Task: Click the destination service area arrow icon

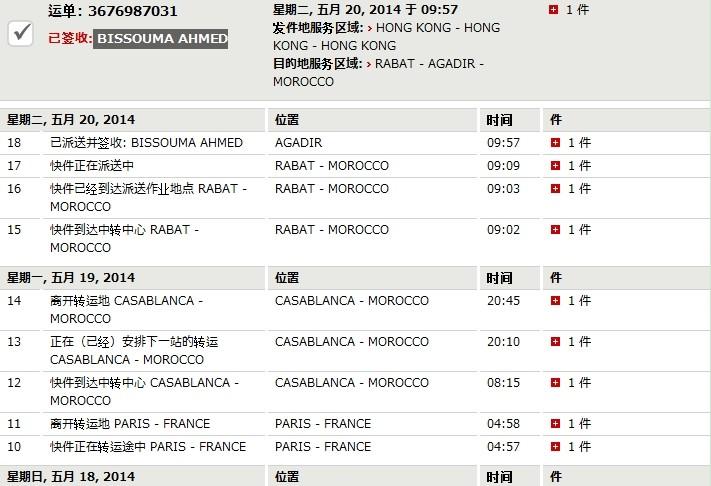Action: pyautogui.click(x=371, y=64)
